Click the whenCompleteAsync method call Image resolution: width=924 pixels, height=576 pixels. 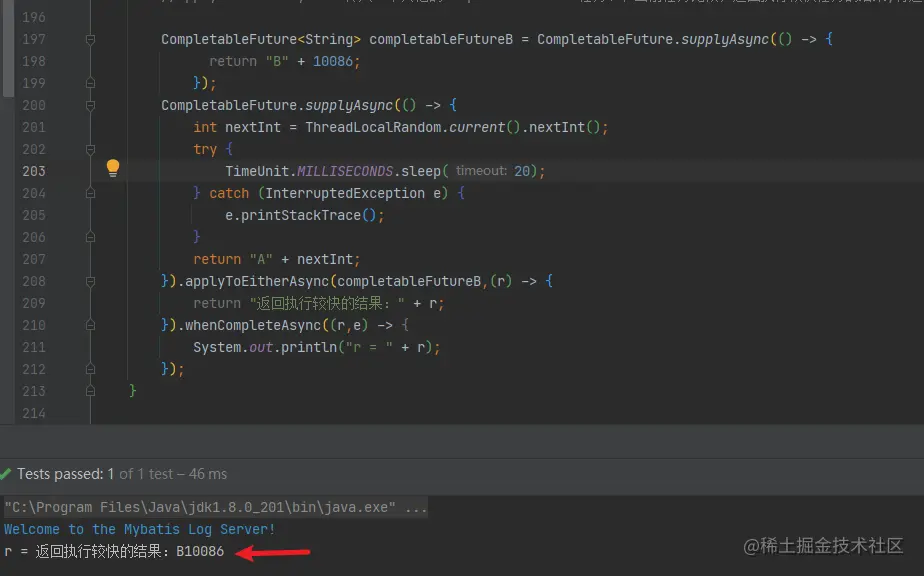pyautogui.click(x=253, y=325)
